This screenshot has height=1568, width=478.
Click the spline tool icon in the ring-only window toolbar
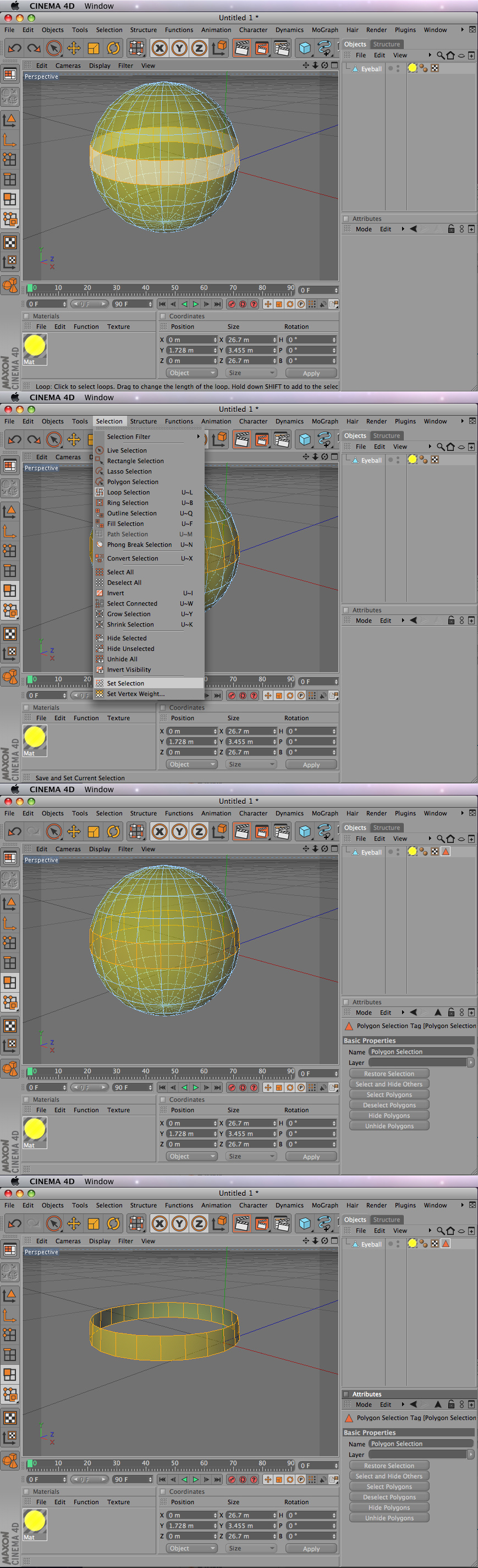(325, 1223)
